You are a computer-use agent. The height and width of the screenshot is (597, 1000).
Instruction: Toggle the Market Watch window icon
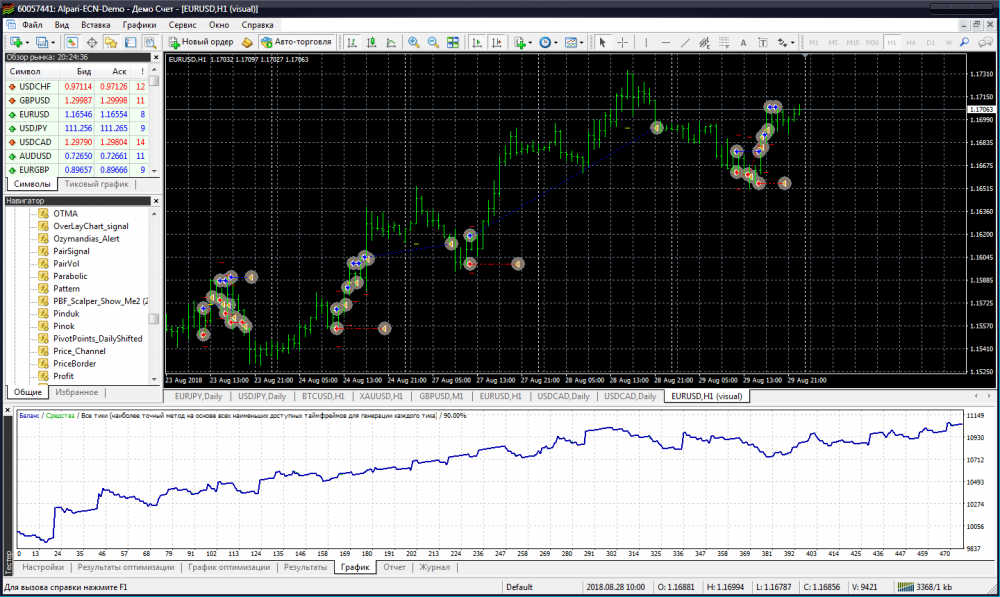click(x=72, y=42)
